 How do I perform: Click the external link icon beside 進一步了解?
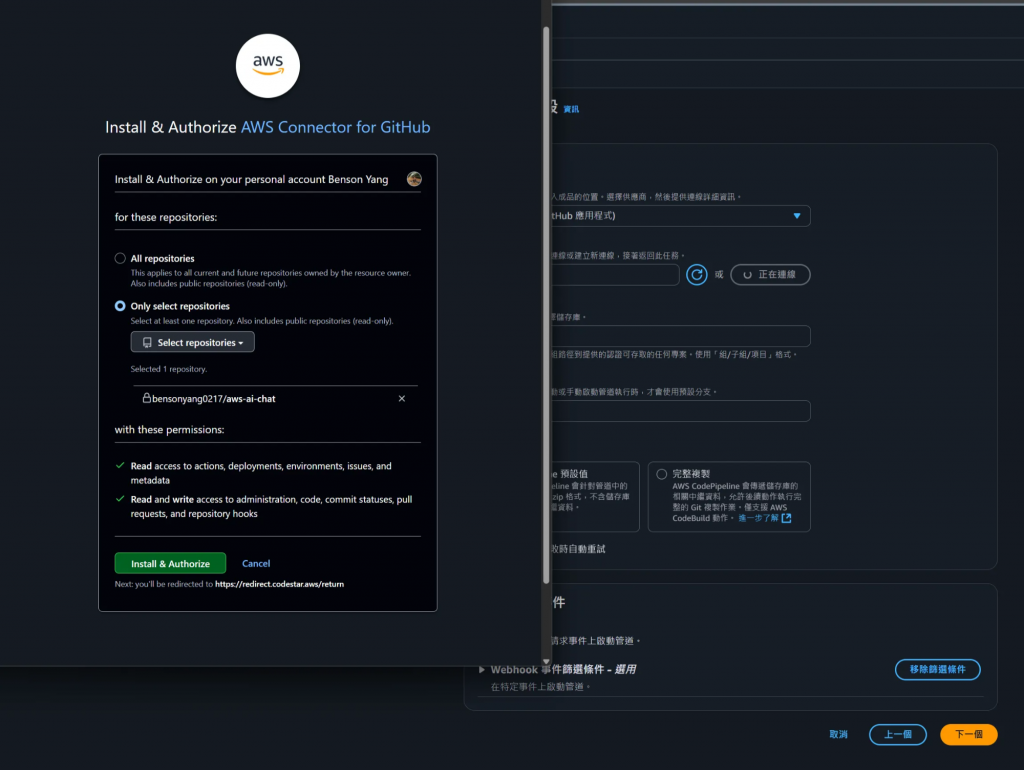(786, 518)
